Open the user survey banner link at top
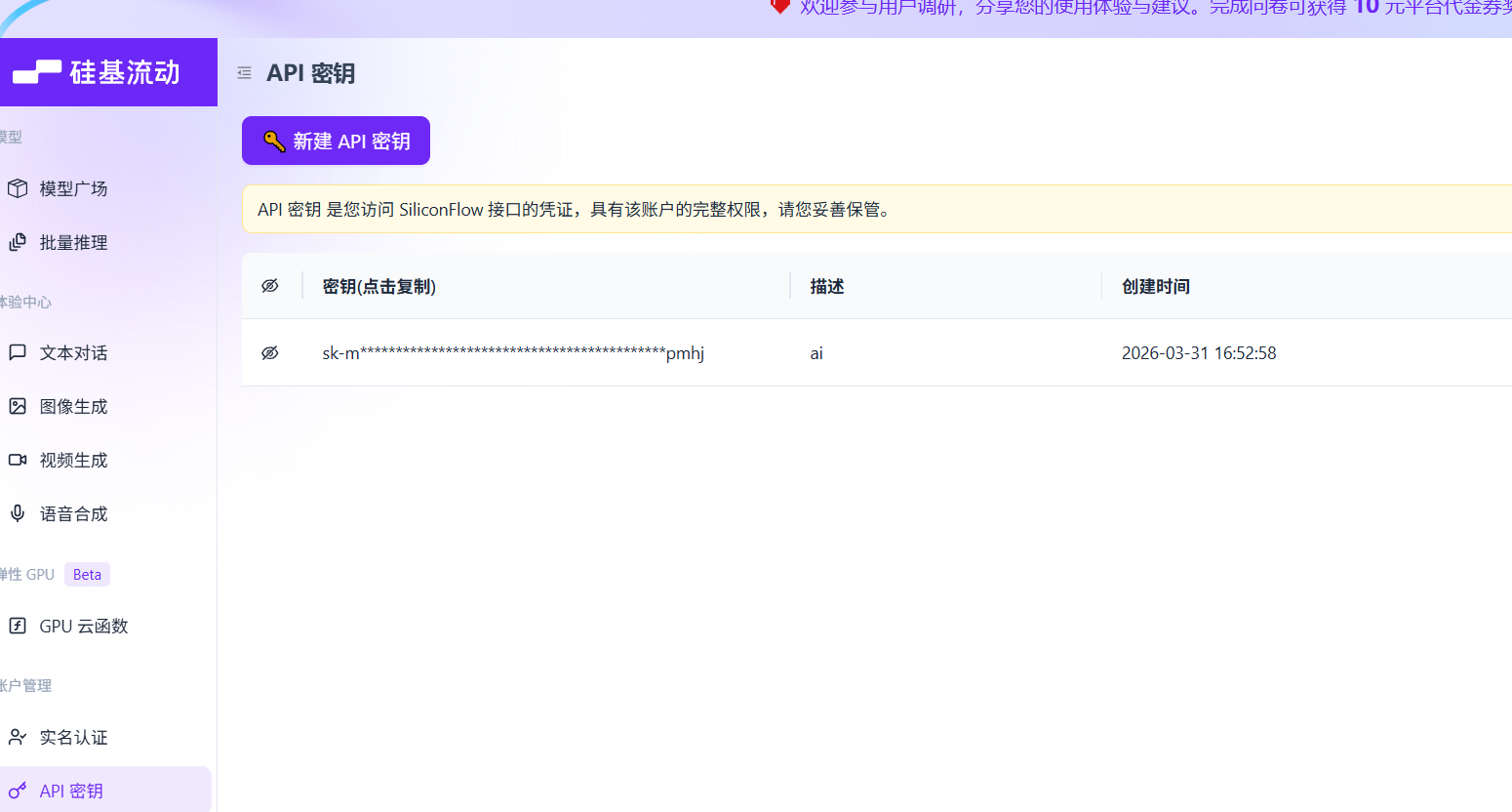Image resolution: width=1512 pixels, height=812 pixels. (x=1155, y=8)
